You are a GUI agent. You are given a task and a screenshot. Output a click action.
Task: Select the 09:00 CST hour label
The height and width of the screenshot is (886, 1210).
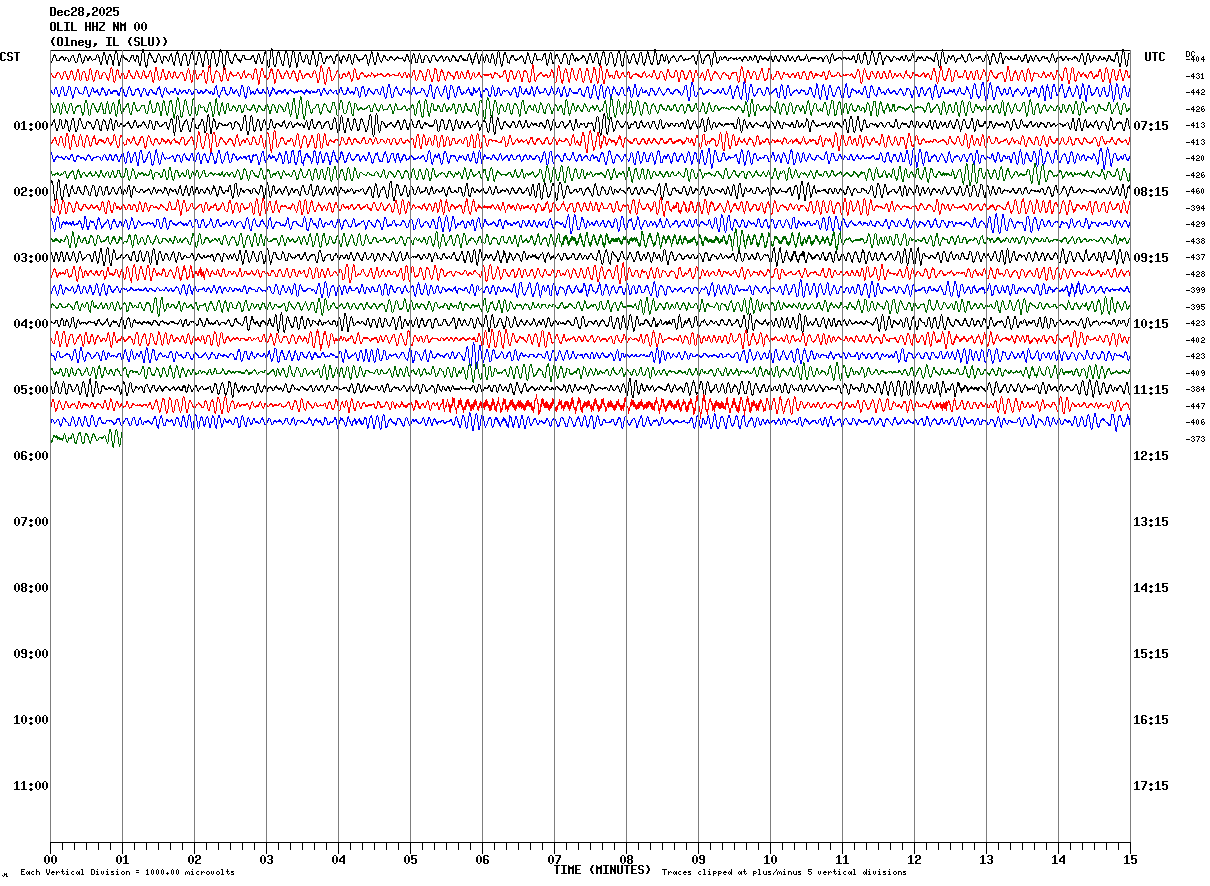[x=31, y=654]
